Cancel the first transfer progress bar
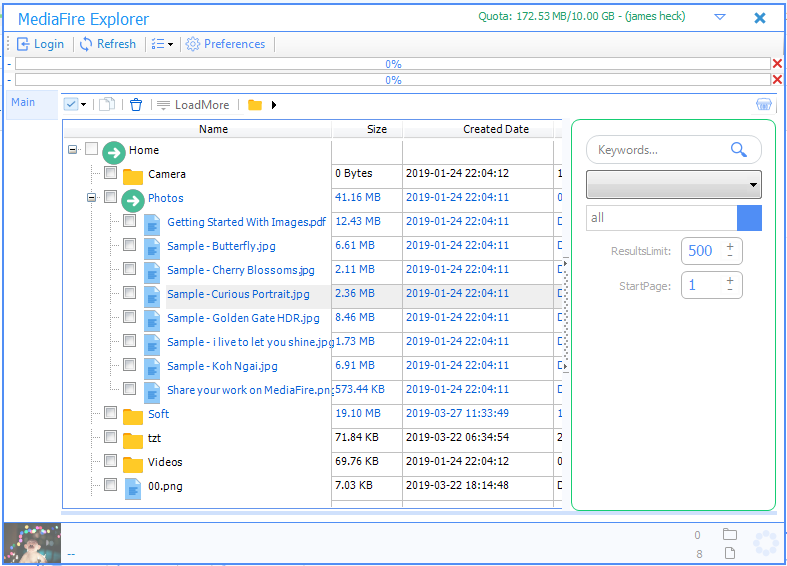Viewport: 787px width, 566px height. tap(777, 64)
